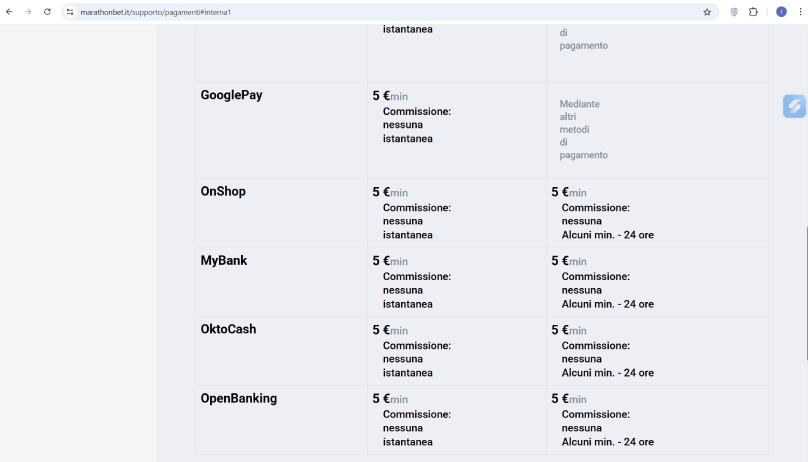Click the OpenBanking deposit '5 €min' cell
The height and width of the screenshot is (462, 808).
tap(390, 399)
